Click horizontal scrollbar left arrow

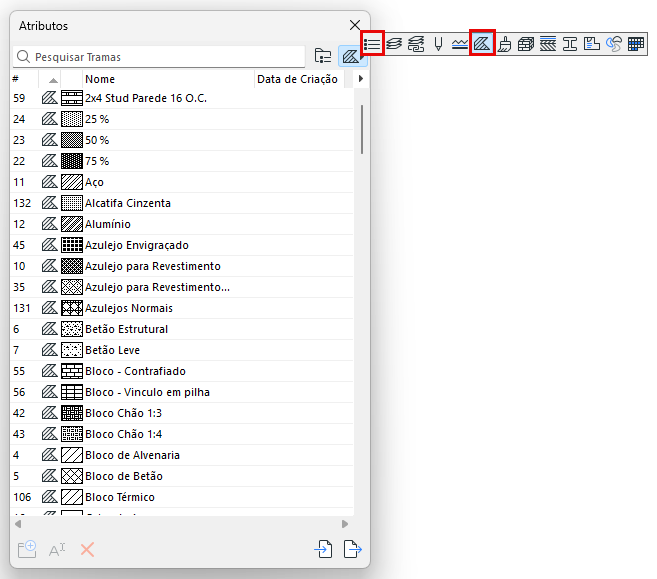[x=18, y=524]
